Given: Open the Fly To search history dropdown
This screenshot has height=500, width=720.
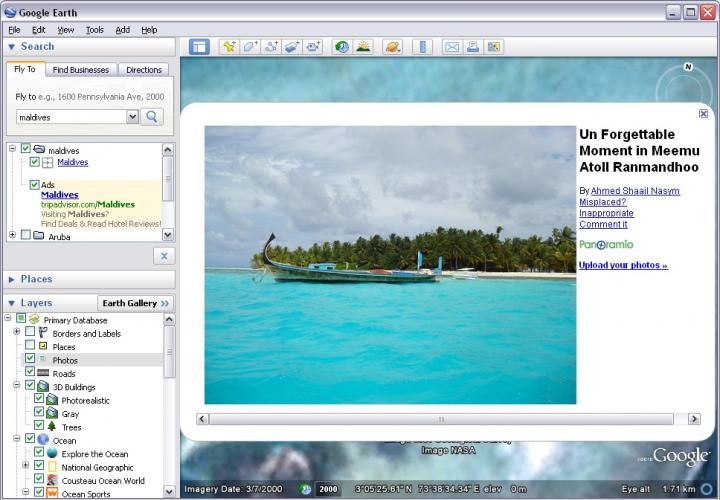Looking at the screenshot, I should point(132,117).
